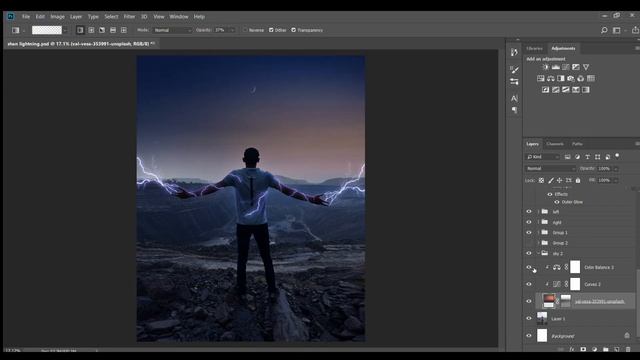Image resolution: width=640 pixels, height=360 pixels.
Task: Hide the Color Balance 1 layer
Action: coord(529,267)
